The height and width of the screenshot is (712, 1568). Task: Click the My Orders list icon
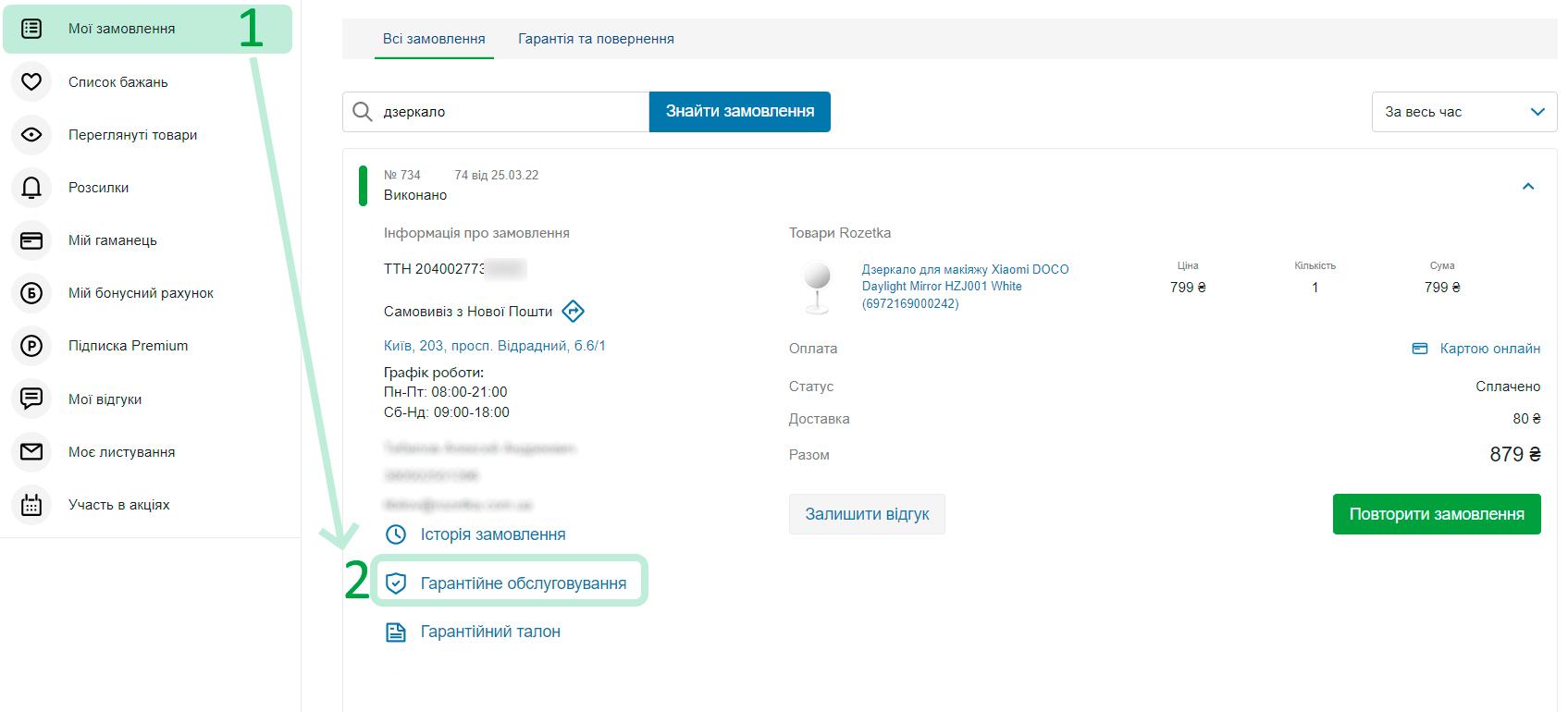pos(31,29)
